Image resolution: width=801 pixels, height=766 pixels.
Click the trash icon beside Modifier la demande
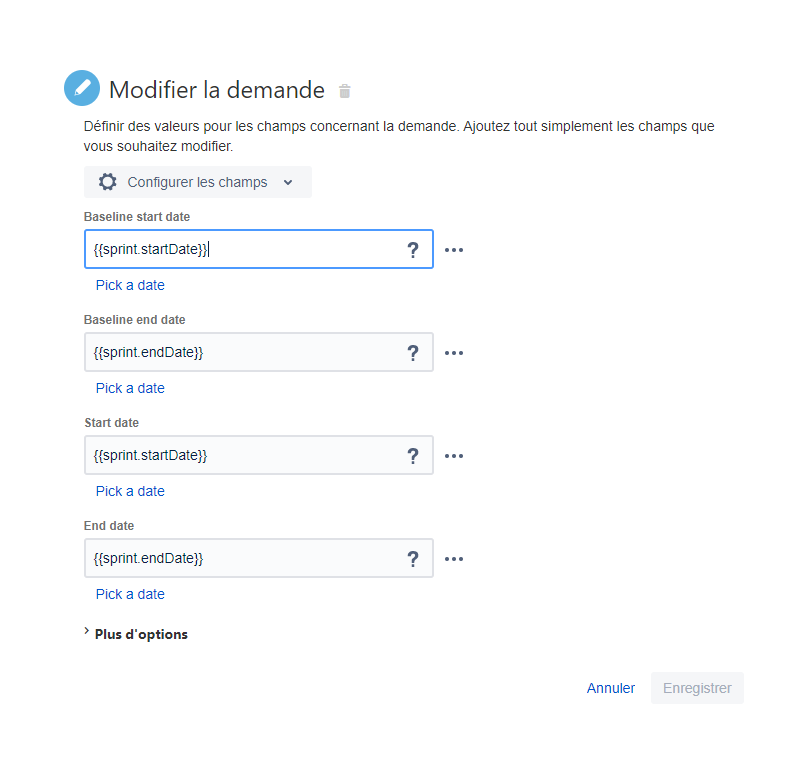pos(345,91)
